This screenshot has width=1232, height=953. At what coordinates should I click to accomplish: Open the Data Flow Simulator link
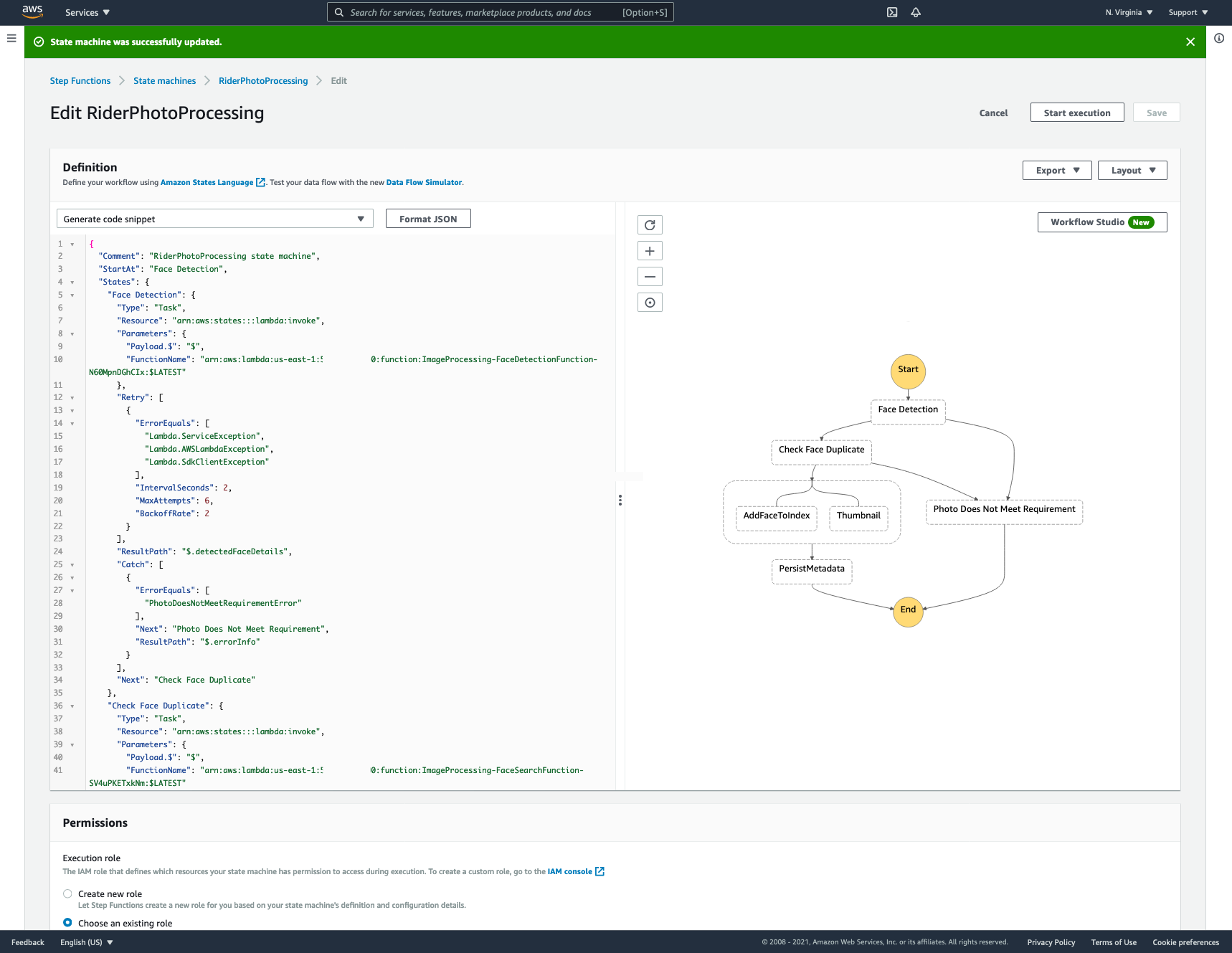coord(424,182)
